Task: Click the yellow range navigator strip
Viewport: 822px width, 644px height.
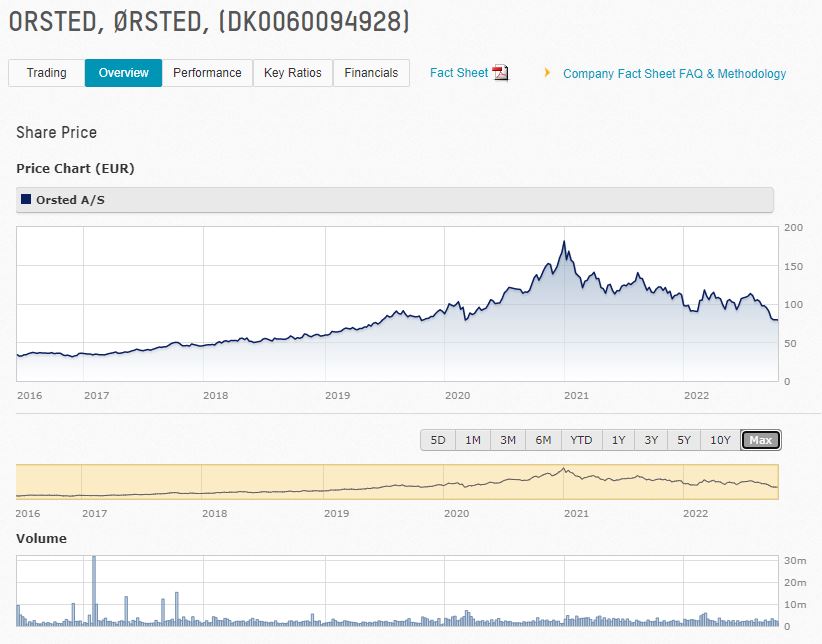Action: [396, 482]
